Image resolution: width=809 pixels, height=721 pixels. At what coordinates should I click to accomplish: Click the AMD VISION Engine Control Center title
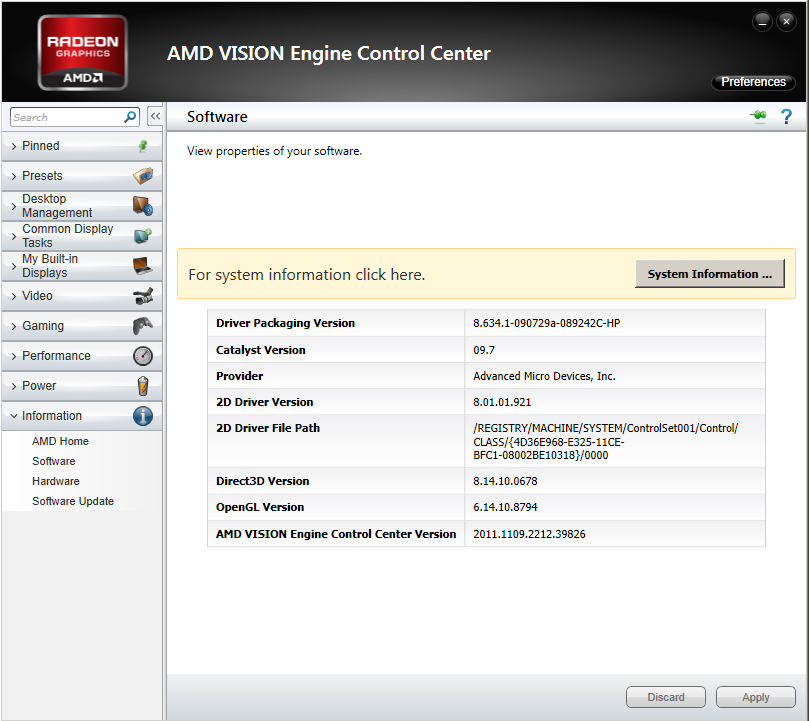coord(329,53)
